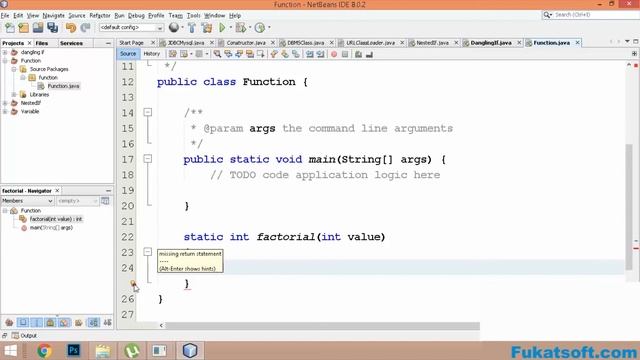
Task: Expand the Variable project node
Action: click(5, 111)
